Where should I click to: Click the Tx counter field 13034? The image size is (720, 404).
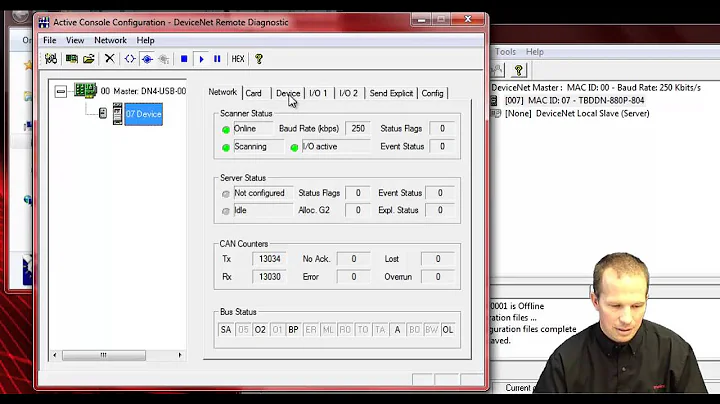tap(269, 259)
